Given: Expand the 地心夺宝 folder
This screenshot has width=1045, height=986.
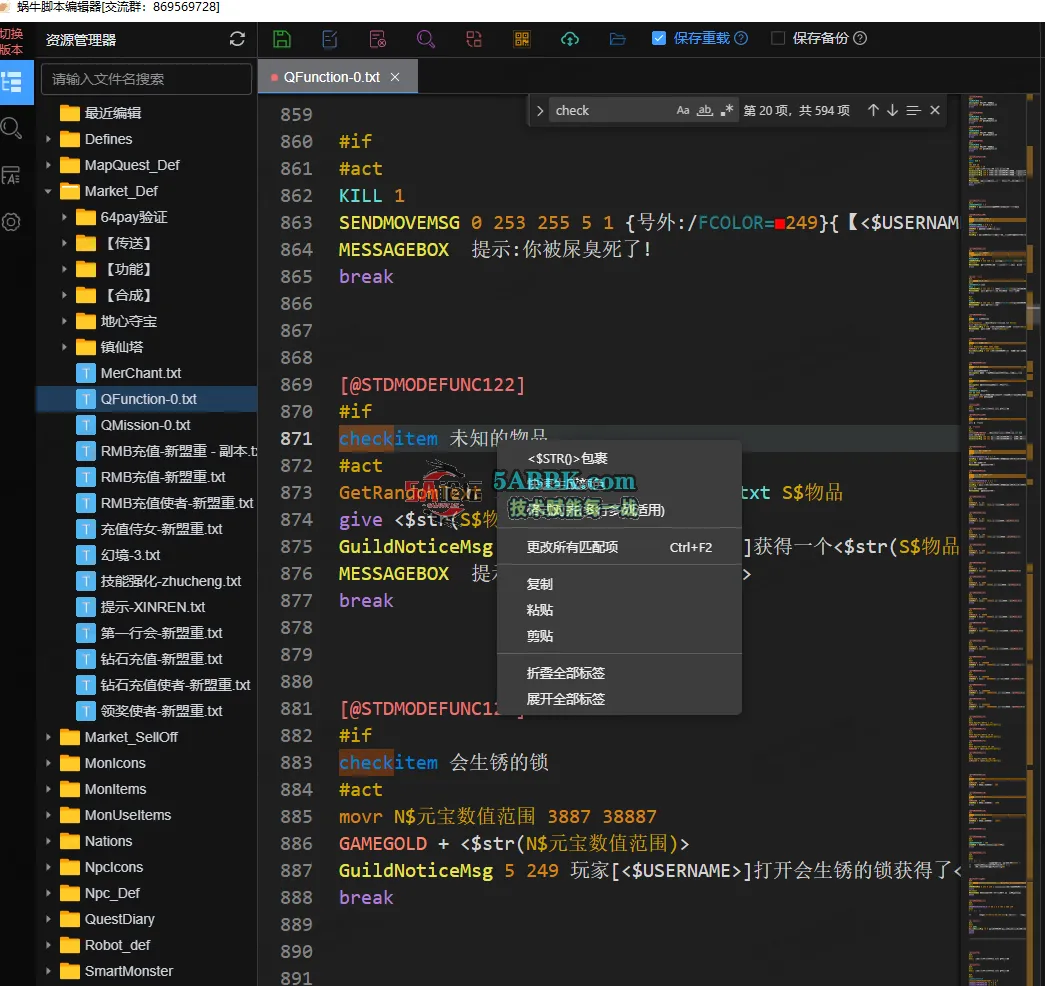Looking at the screenshot, I should (64, 321).
